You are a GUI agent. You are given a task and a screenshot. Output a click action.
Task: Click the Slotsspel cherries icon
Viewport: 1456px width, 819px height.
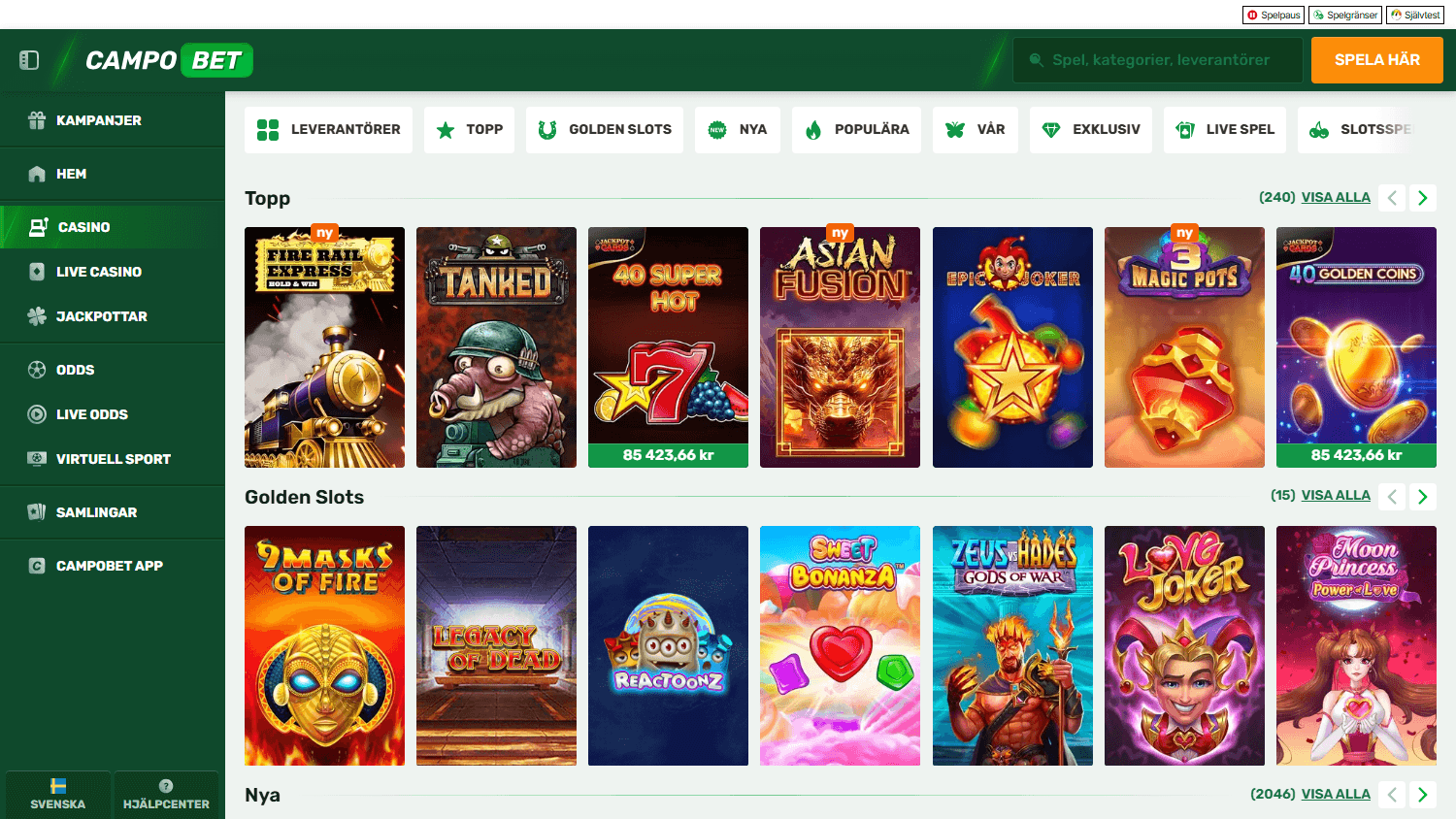click(1319, 130)
